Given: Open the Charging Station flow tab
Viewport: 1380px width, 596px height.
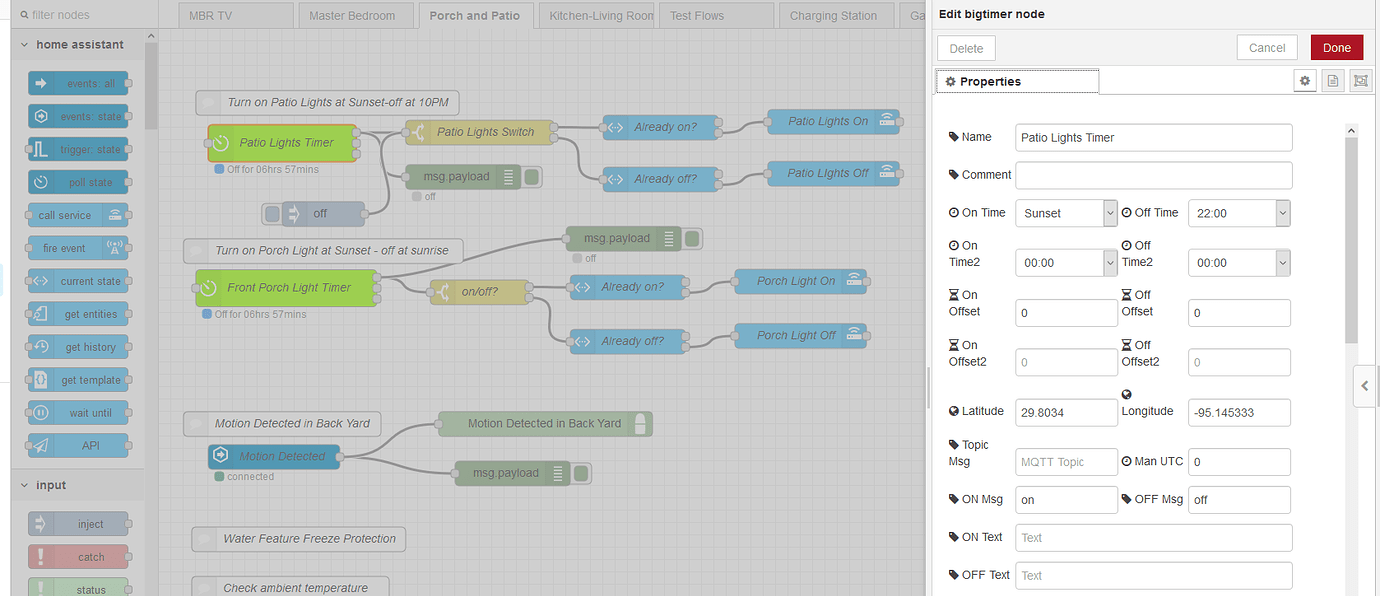Looking at the screenshot, I should pos(836,15).
